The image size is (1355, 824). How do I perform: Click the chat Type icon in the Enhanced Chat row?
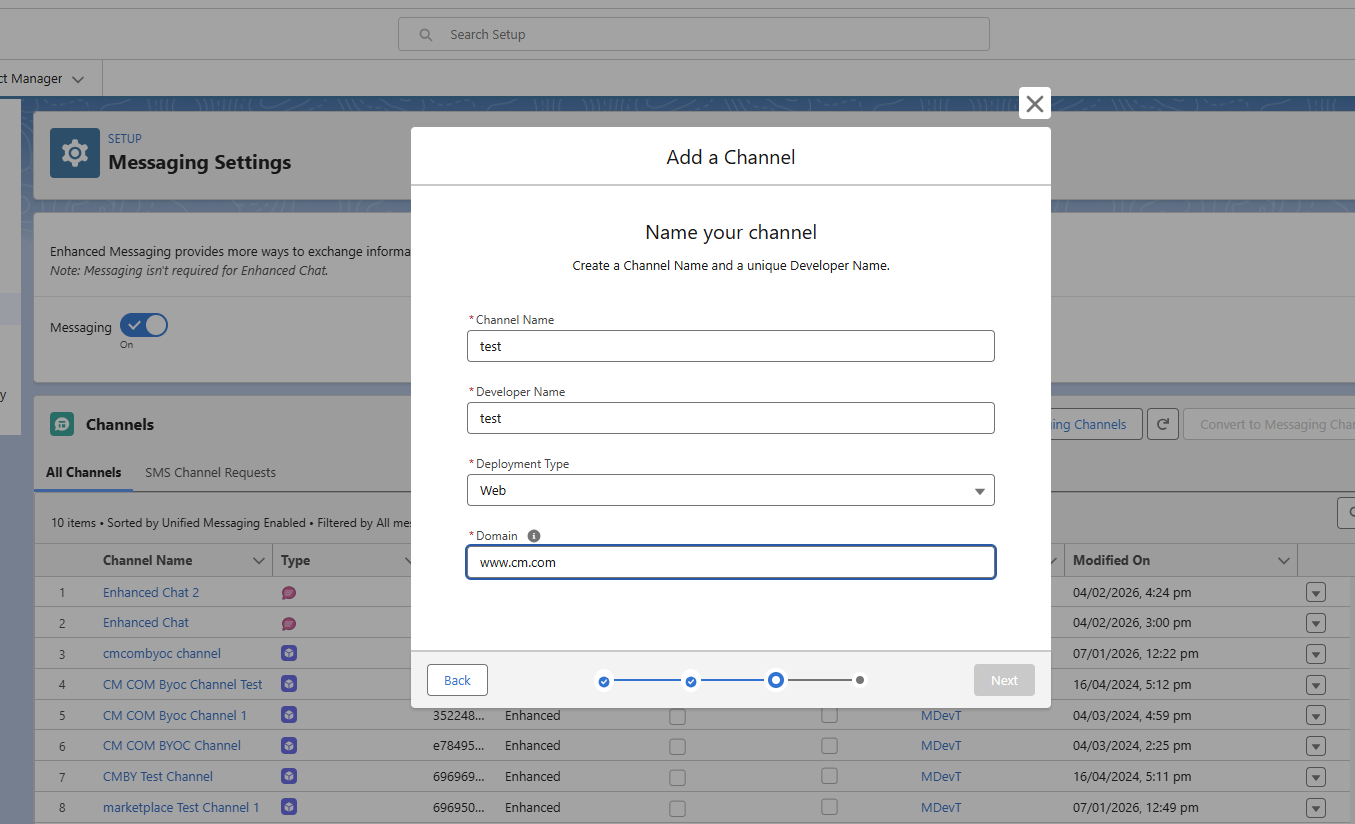[289, 623]
